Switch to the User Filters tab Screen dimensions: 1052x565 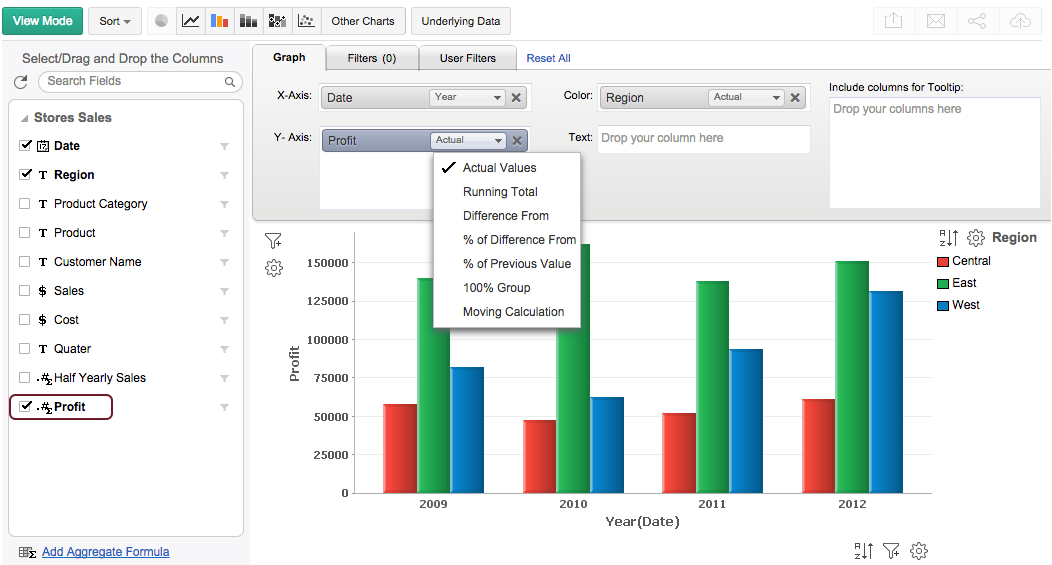(x=467, y=58)
